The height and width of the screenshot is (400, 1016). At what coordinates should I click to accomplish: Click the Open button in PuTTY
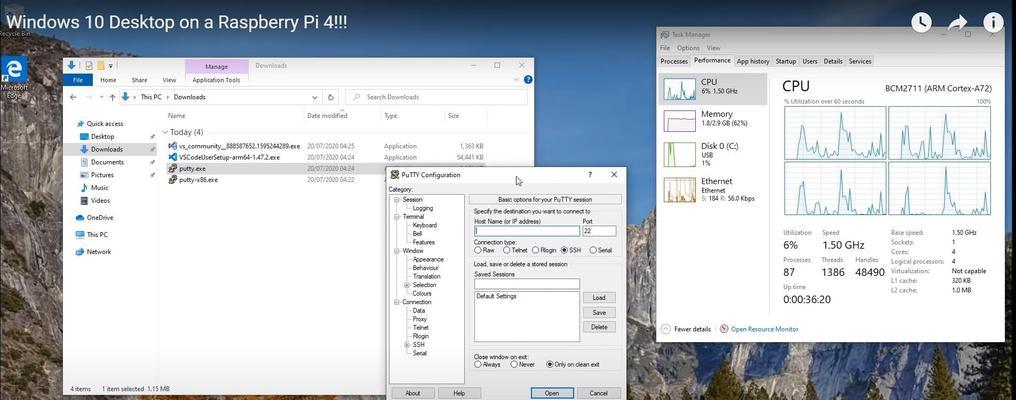pyautogui.click(x=552, y=393)
